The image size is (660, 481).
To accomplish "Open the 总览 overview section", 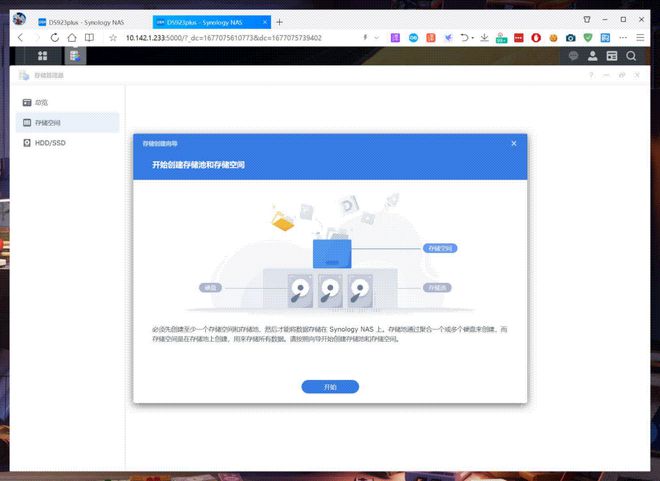I will (42, 102).
